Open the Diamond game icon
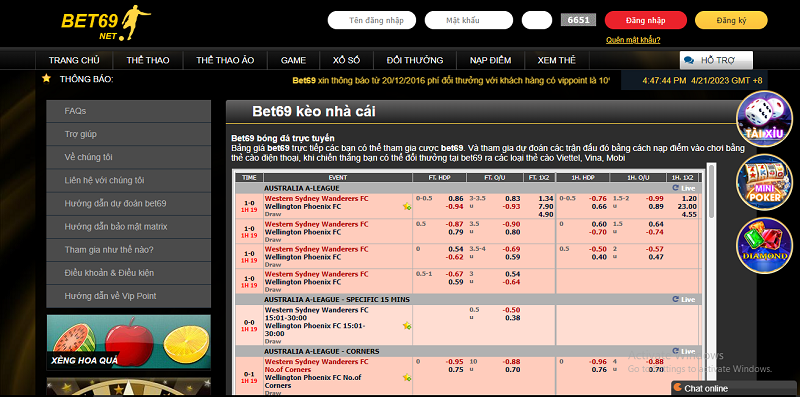Screen dimensions: 800x397 pyautogui.click(x=764, y=245)
